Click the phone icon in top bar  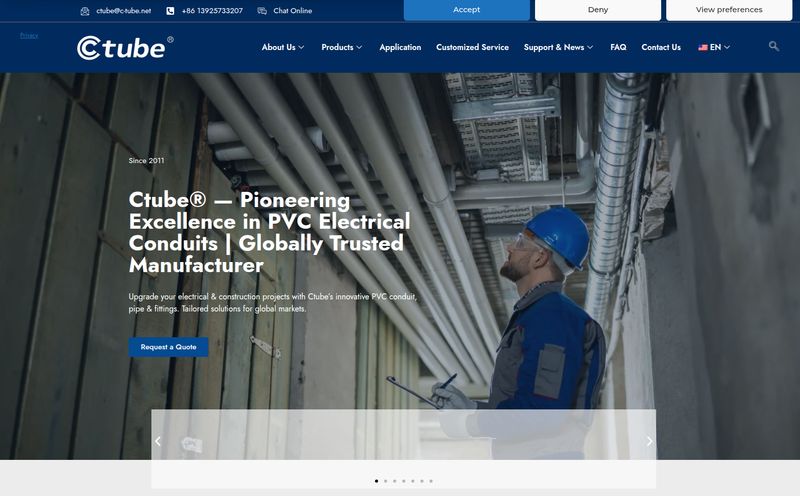(170, 11)
